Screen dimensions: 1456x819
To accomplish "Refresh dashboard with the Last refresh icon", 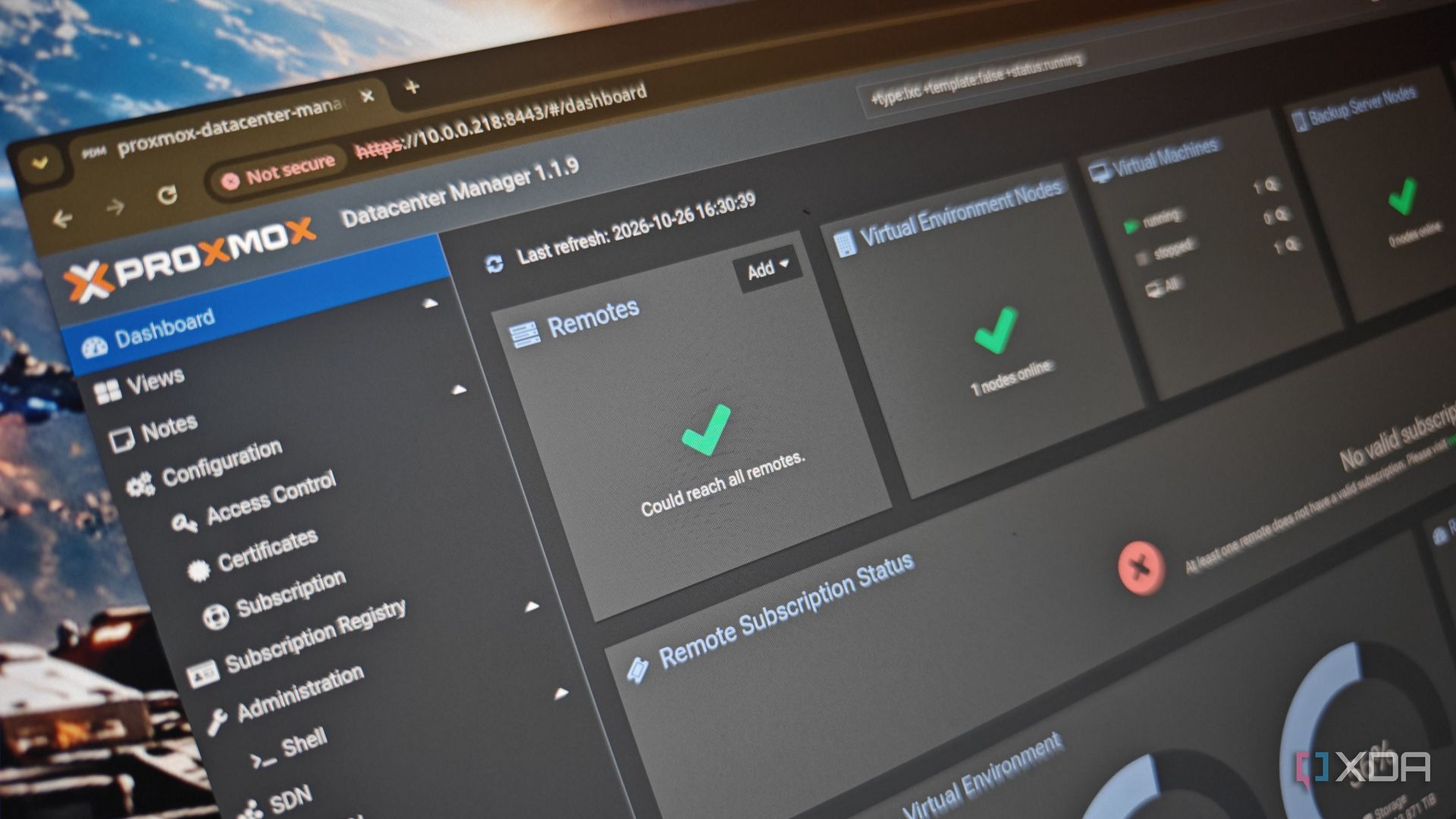I will tap(494, 264).
